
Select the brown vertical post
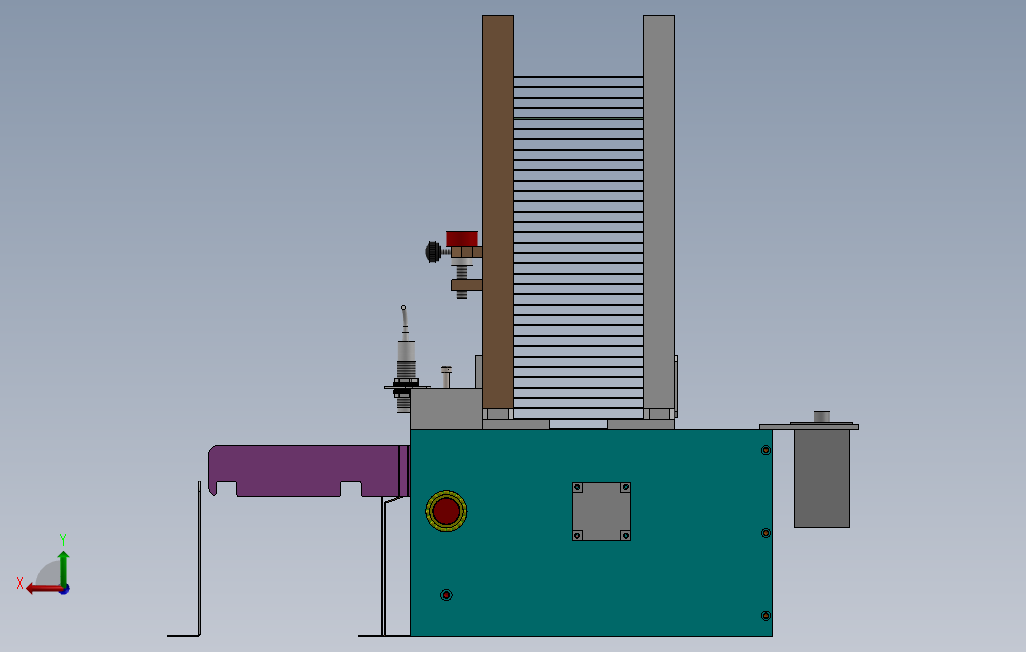498,212
